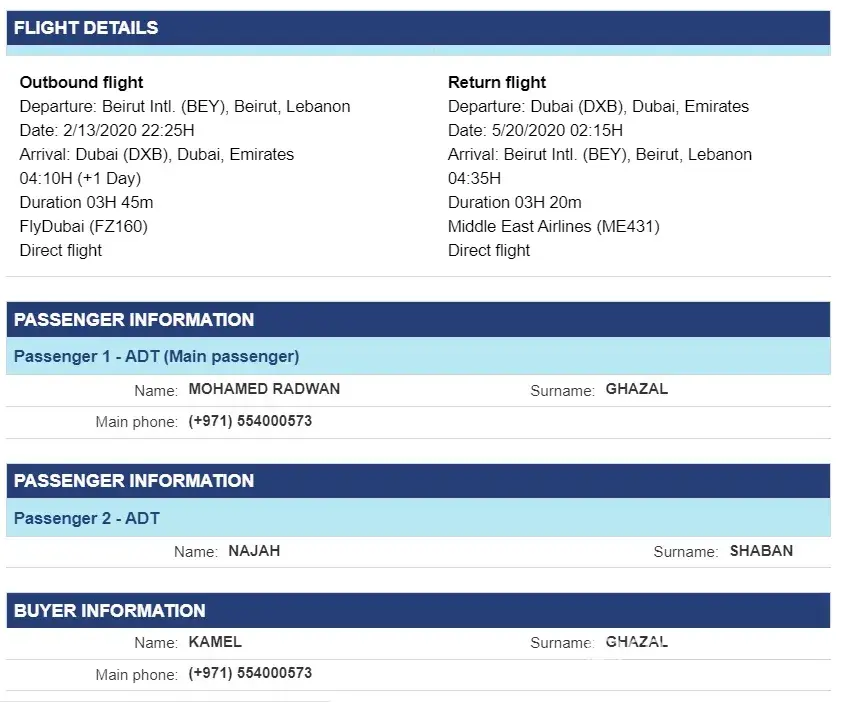Click the outbound Duration 03H 45m text
The image size is (848, 702).
(86, 202)
